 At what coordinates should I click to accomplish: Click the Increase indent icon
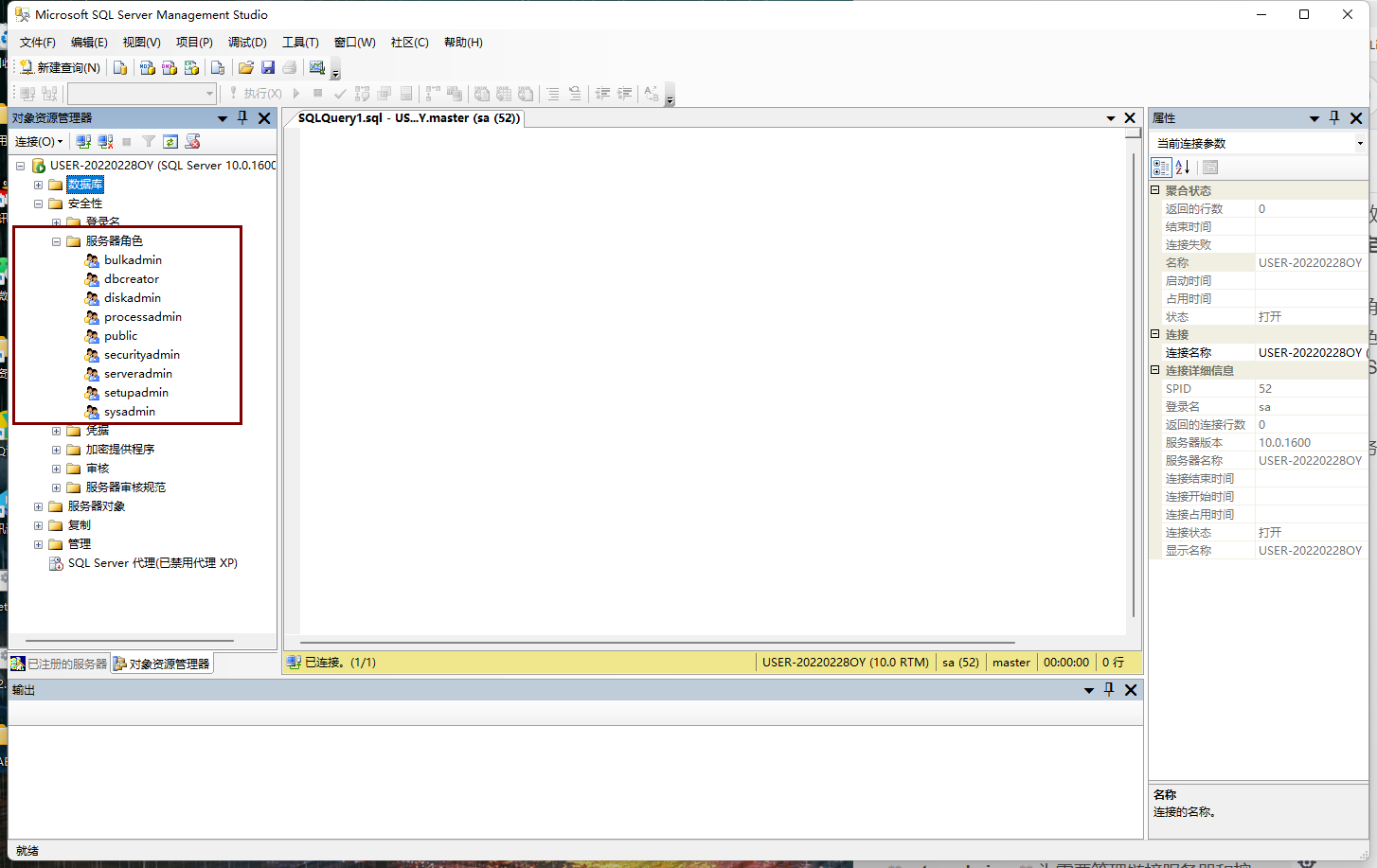click(625, 94)
